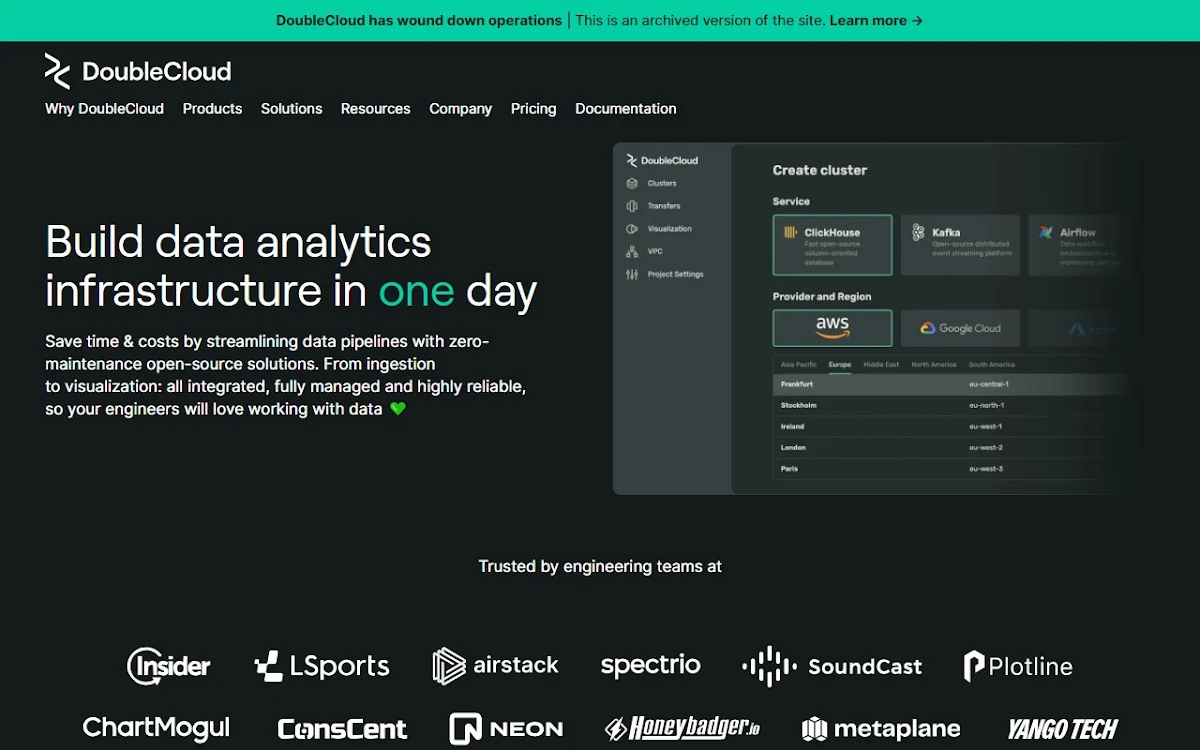Select the Kafka service card
This screenshot has height=750, width=1200.
tap(960, 245)
